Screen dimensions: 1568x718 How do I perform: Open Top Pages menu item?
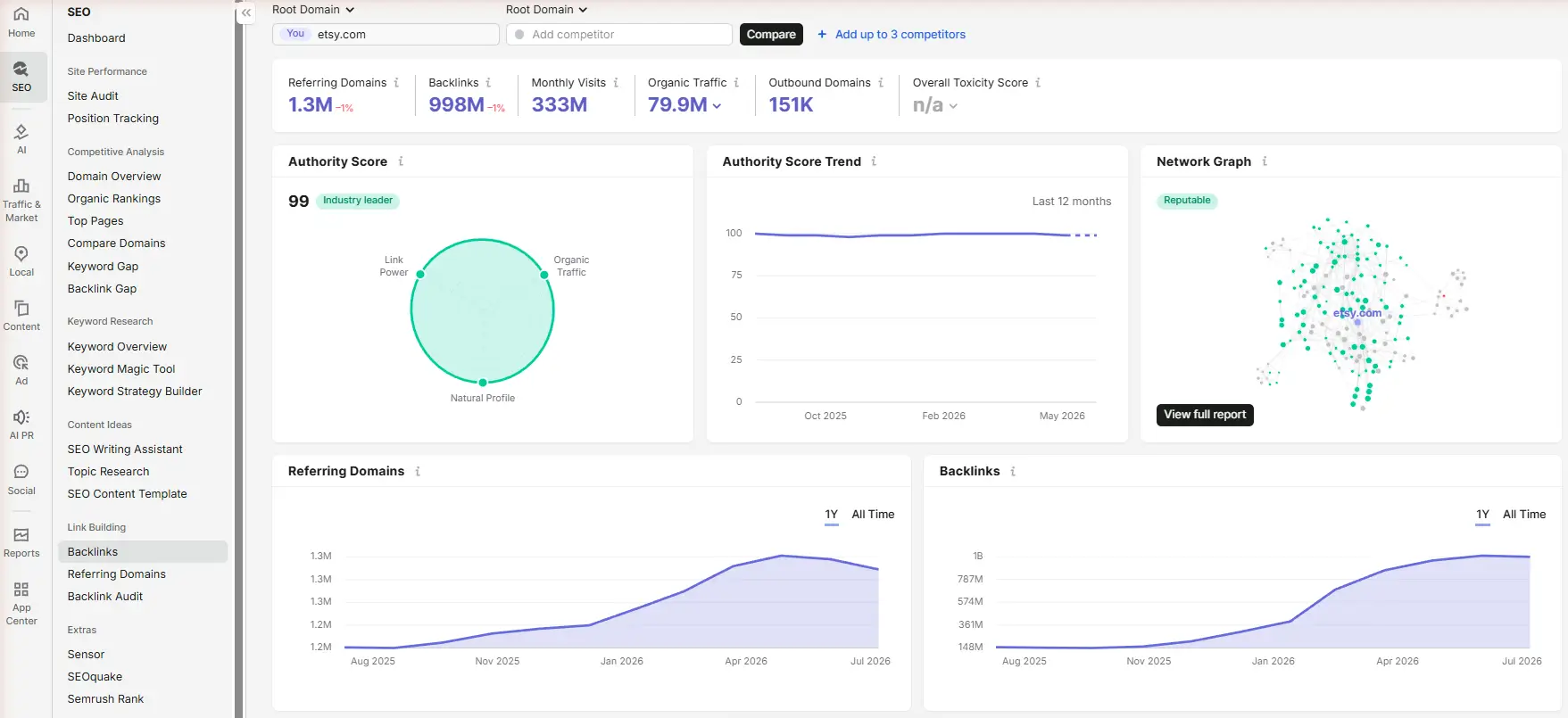(x=95, y=221)
